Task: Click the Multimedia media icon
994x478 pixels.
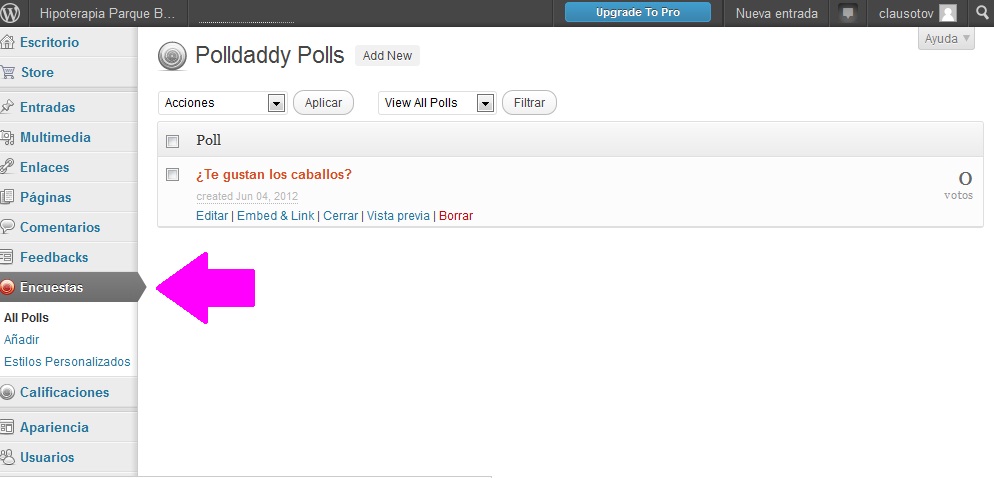Action: [9, 138]
